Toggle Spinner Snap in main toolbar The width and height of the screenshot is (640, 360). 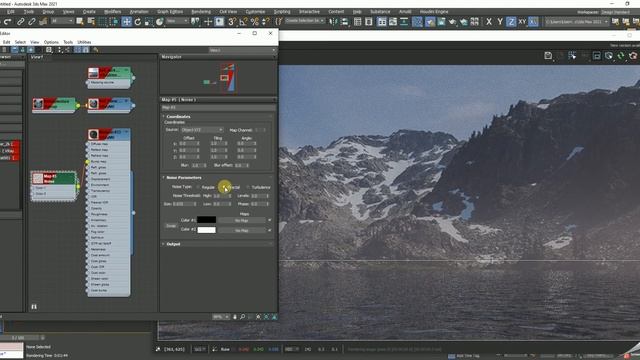pos(266,22)
